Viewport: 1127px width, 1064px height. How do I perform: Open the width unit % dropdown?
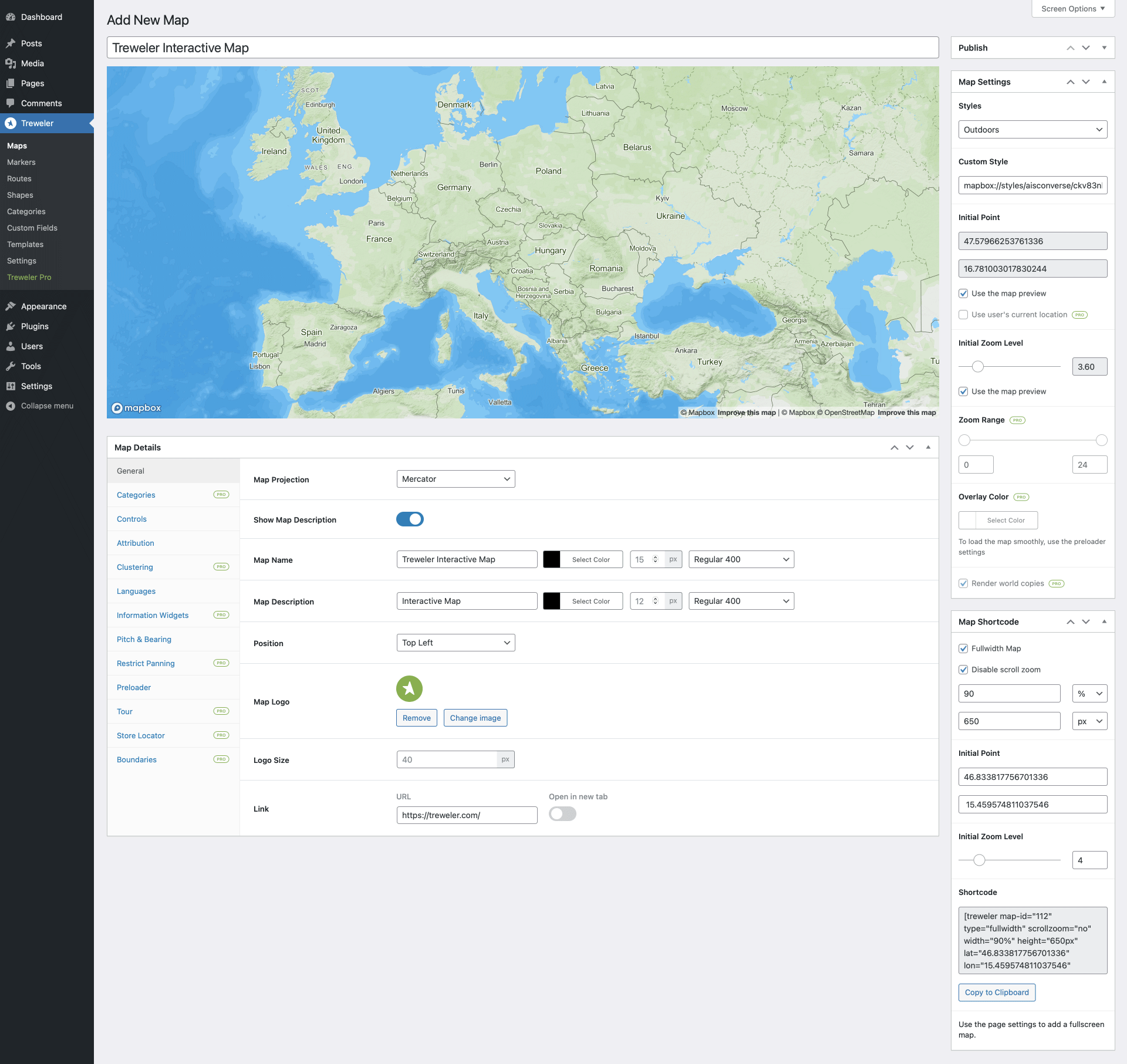[1090, 694]
